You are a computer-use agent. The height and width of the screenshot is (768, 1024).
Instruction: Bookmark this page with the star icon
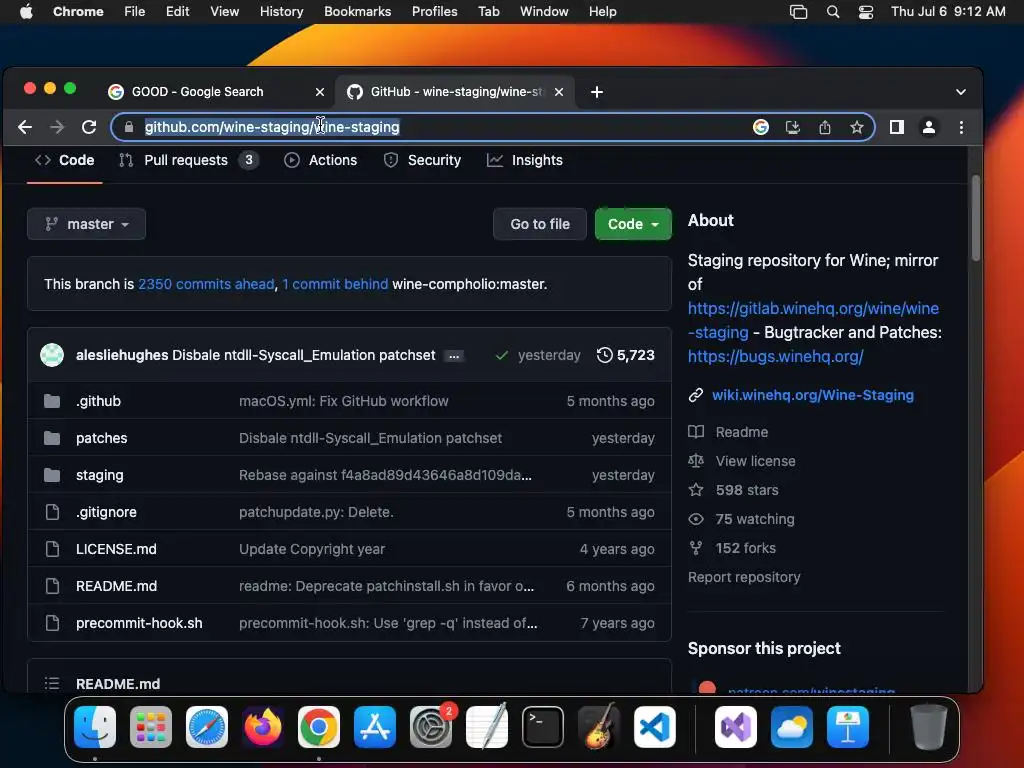coord(857,127)
